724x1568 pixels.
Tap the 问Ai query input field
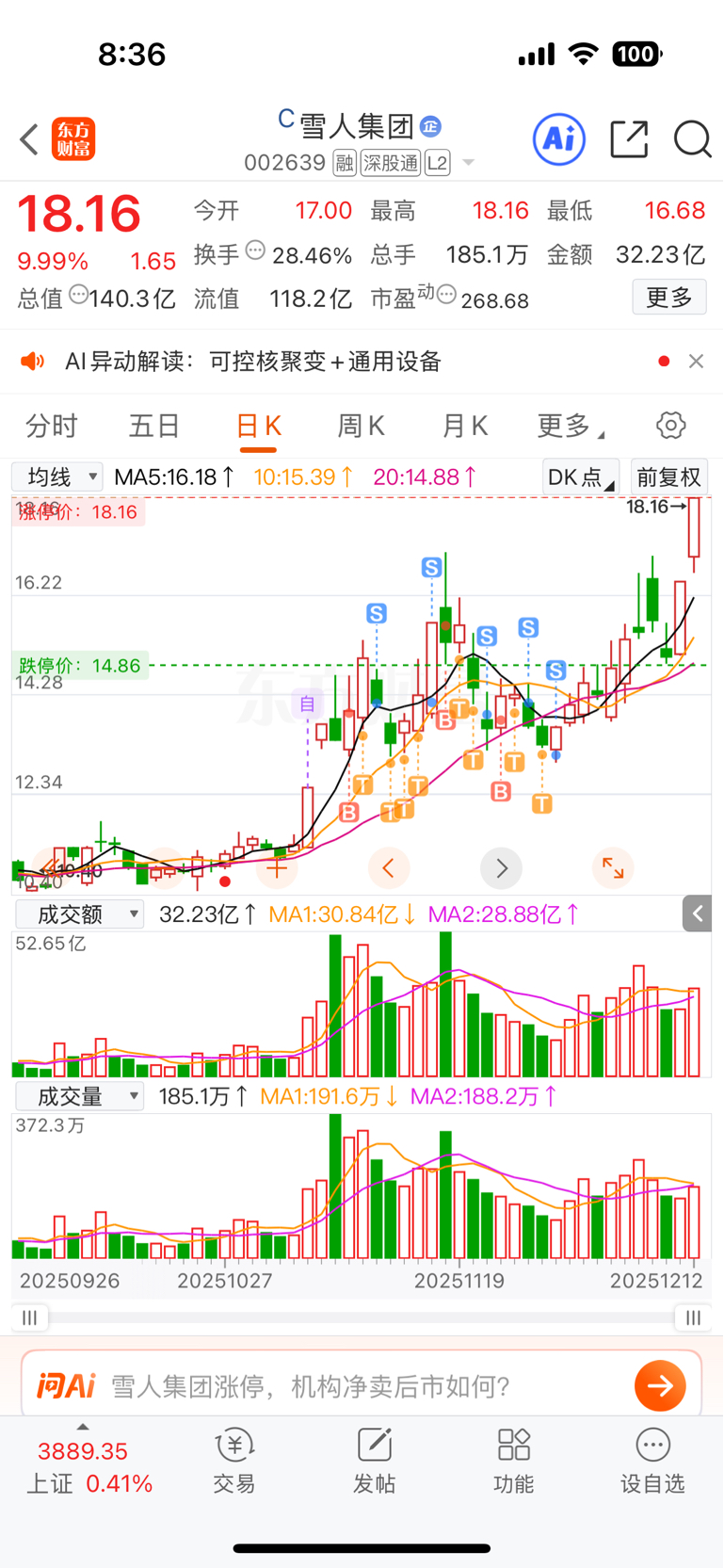(362, 1385)
